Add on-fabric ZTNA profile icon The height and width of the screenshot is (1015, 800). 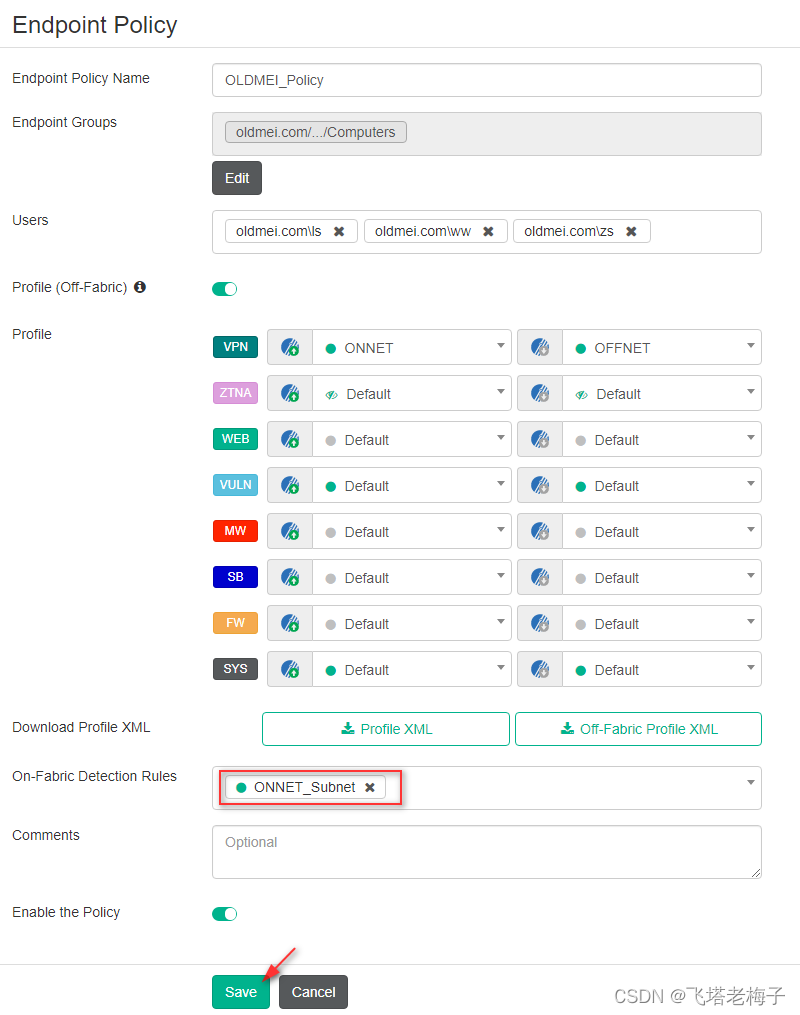(290, 394)
